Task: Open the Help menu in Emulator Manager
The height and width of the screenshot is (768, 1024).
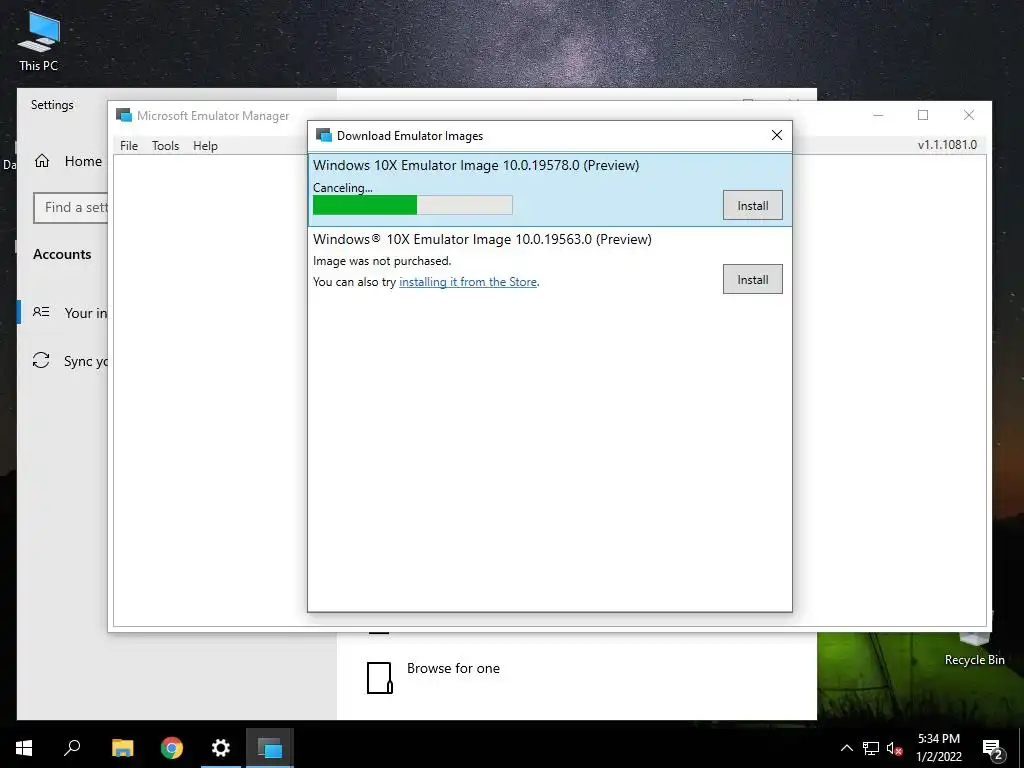Action: click(205, 146)
